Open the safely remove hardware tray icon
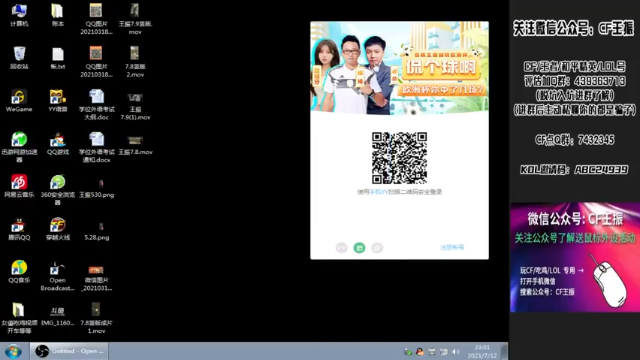This screenshot has height=360, width=640. pos(407,351)
